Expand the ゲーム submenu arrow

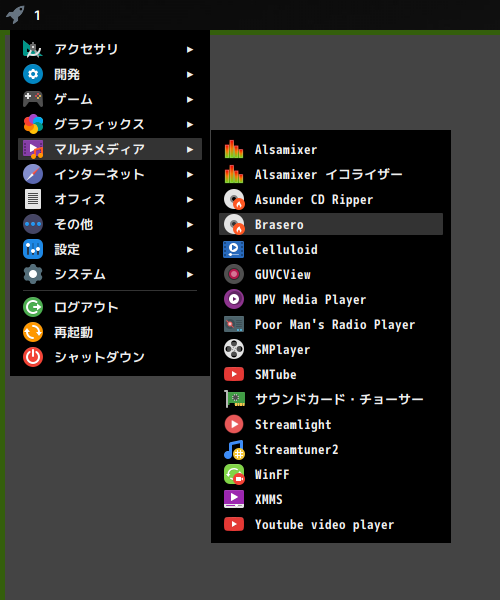coord(190,99)
